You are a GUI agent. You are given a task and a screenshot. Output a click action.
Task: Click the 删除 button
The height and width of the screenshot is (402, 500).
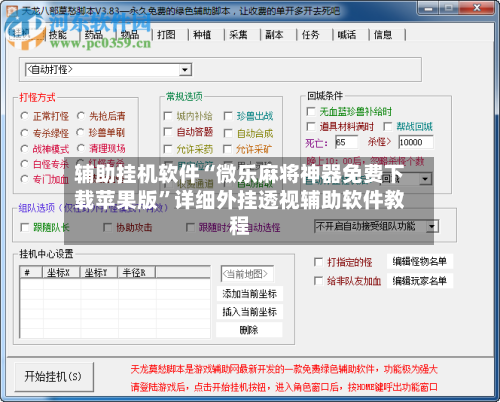point(249,330)
